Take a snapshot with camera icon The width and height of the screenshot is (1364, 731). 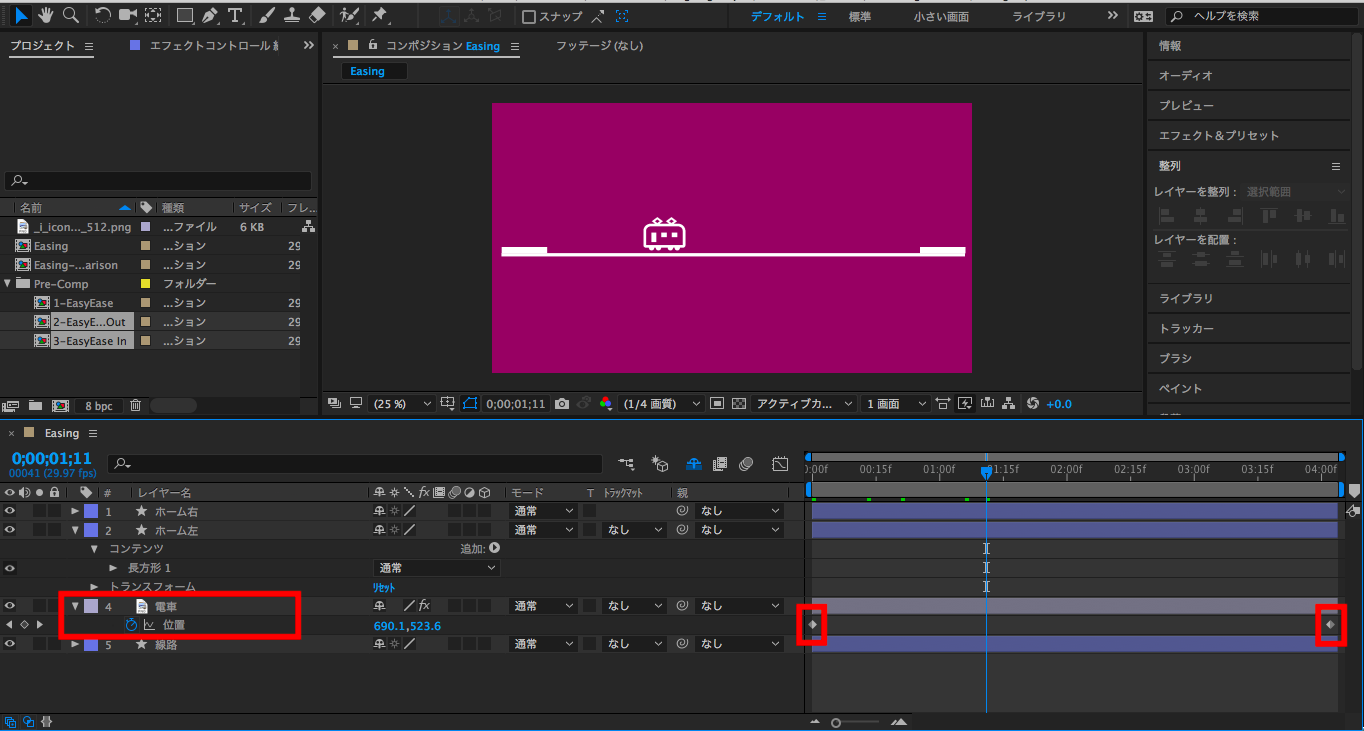click(x=562, y=404)
